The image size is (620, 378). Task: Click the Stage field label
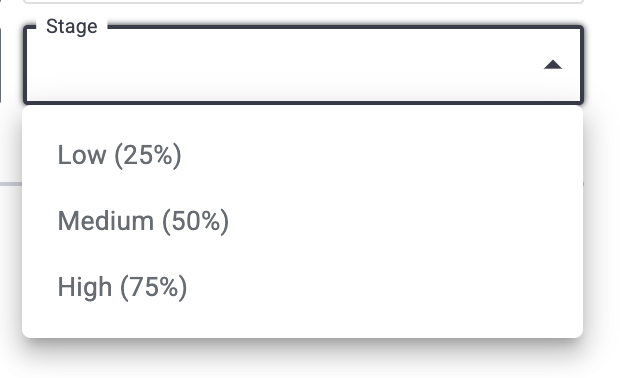[72, 26]
